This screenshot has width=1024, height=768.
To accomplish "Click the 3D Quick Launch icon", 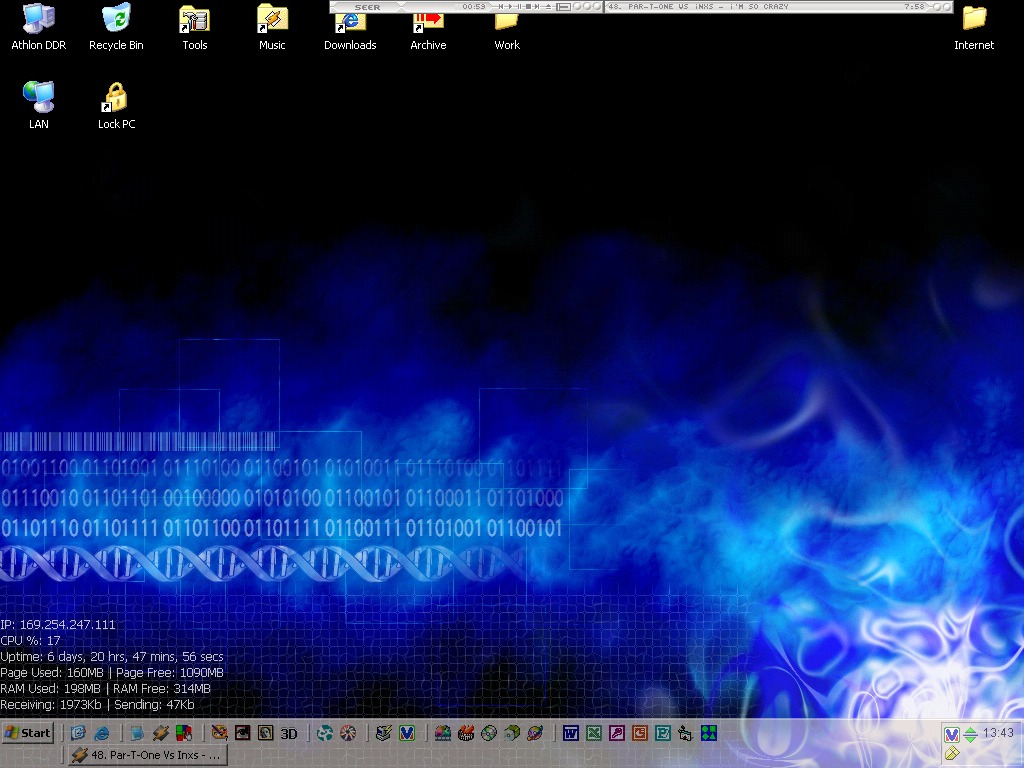I will click(289, 733).
